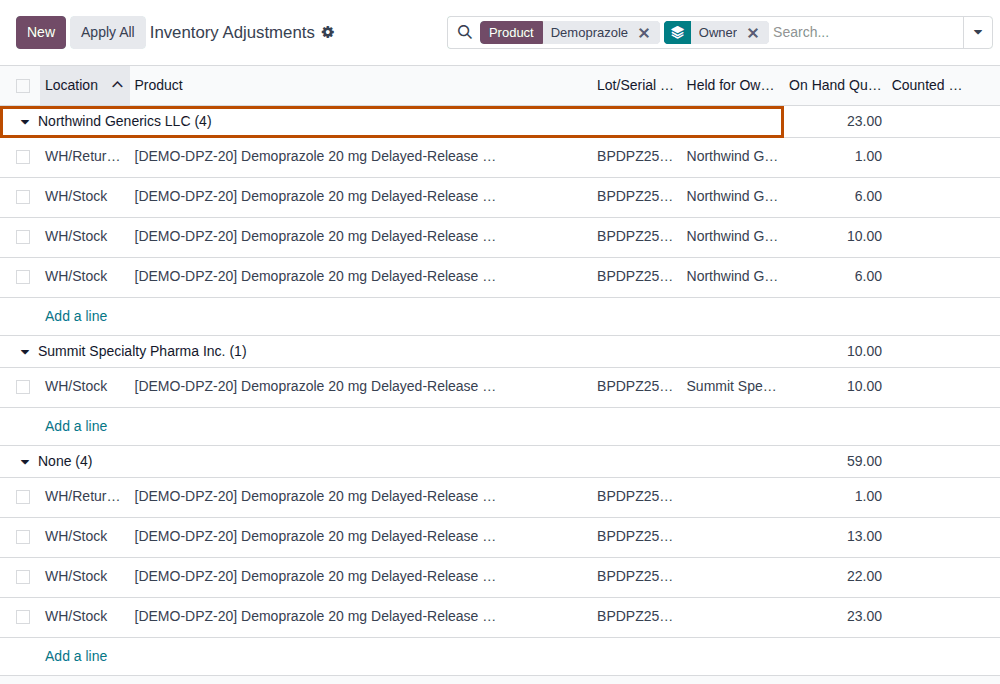Viewport: 1000px width, 684px height.
Task: Check the row with 13.00 on hand
Action: (x=23, y=537)
